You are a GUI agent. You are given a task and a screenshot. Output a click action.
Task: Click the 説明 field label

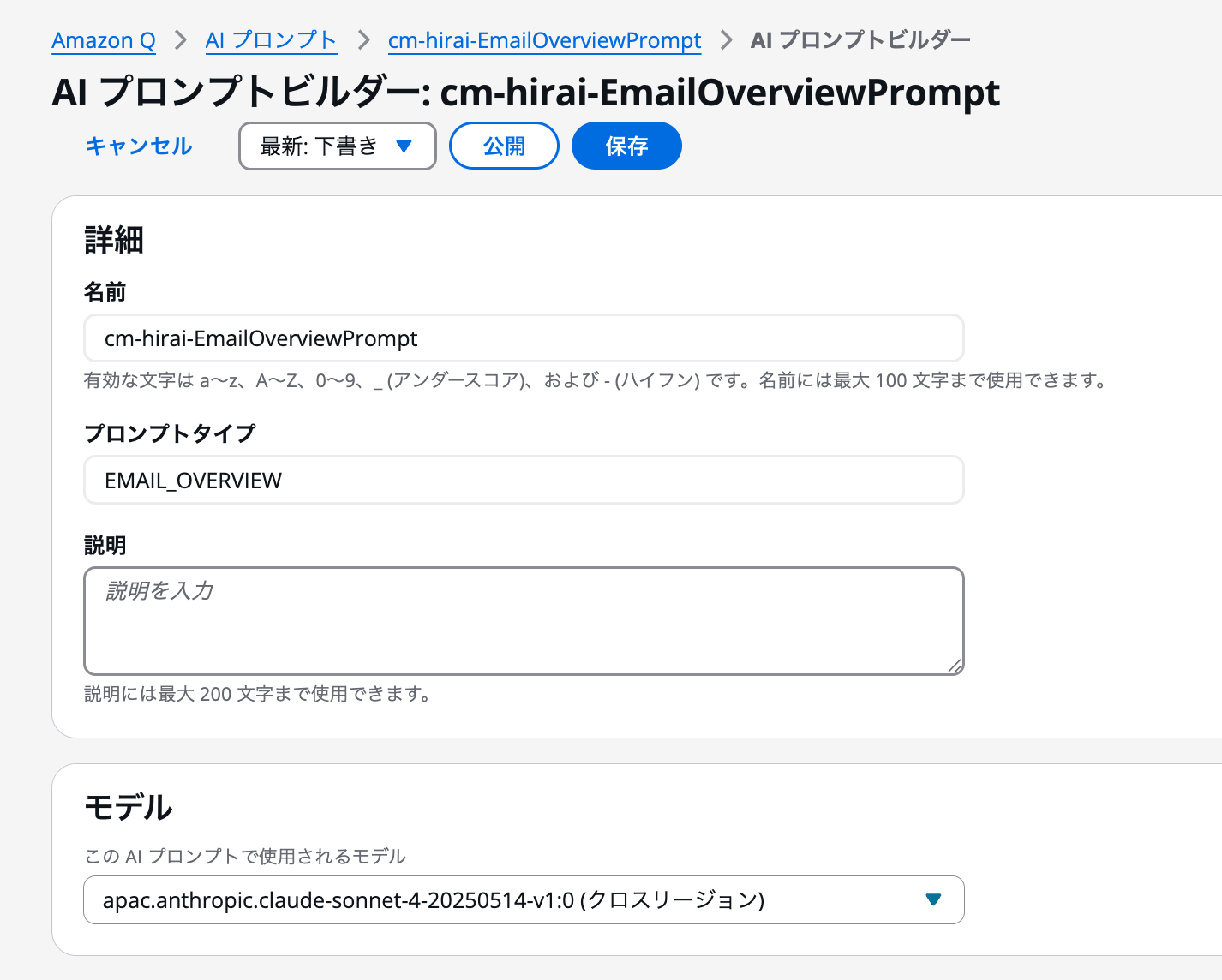coord(105,546)
